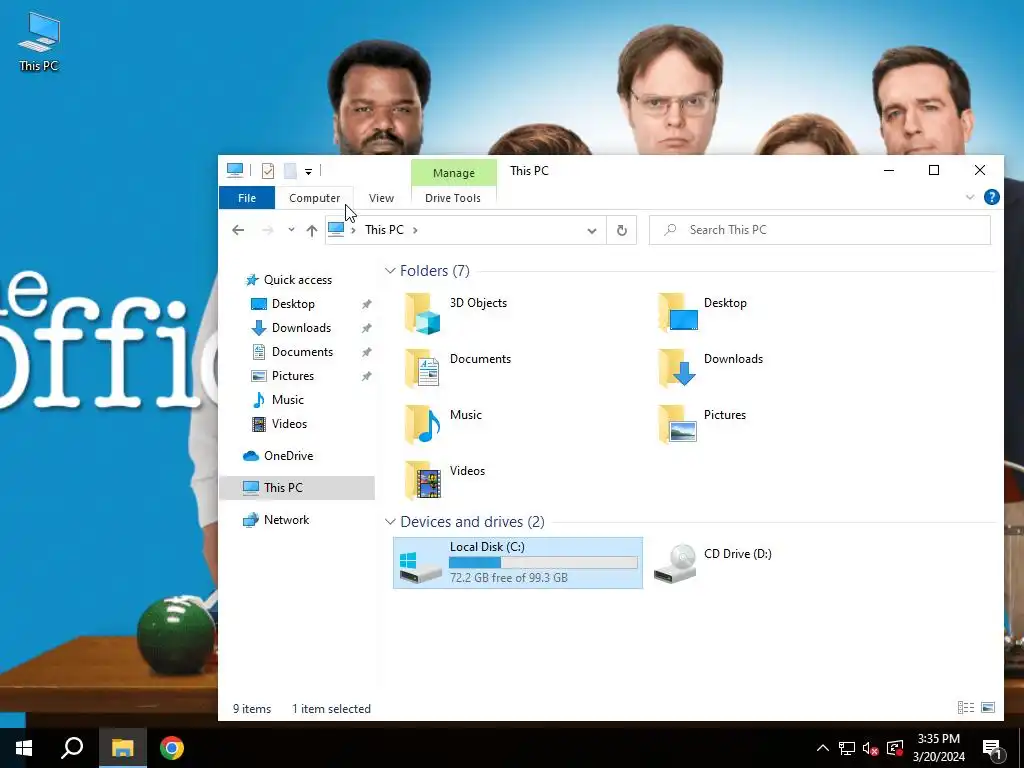Screen dimensions: 1024x768
Task: Click the Local Disk C: usage bar
Action: (543, 562)
